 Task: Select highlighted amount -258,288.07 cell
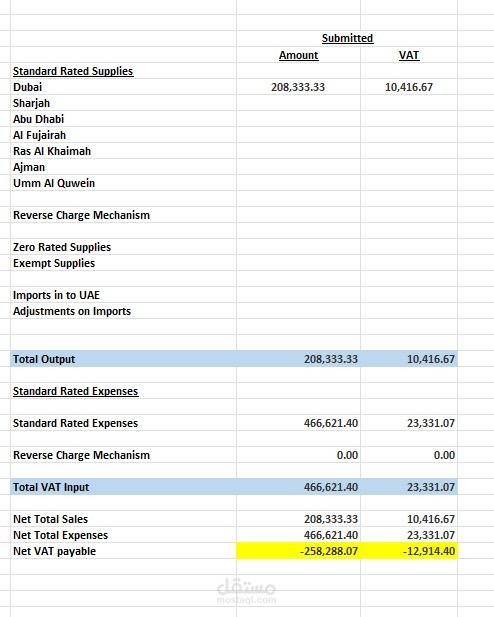[x=298, y=551]
